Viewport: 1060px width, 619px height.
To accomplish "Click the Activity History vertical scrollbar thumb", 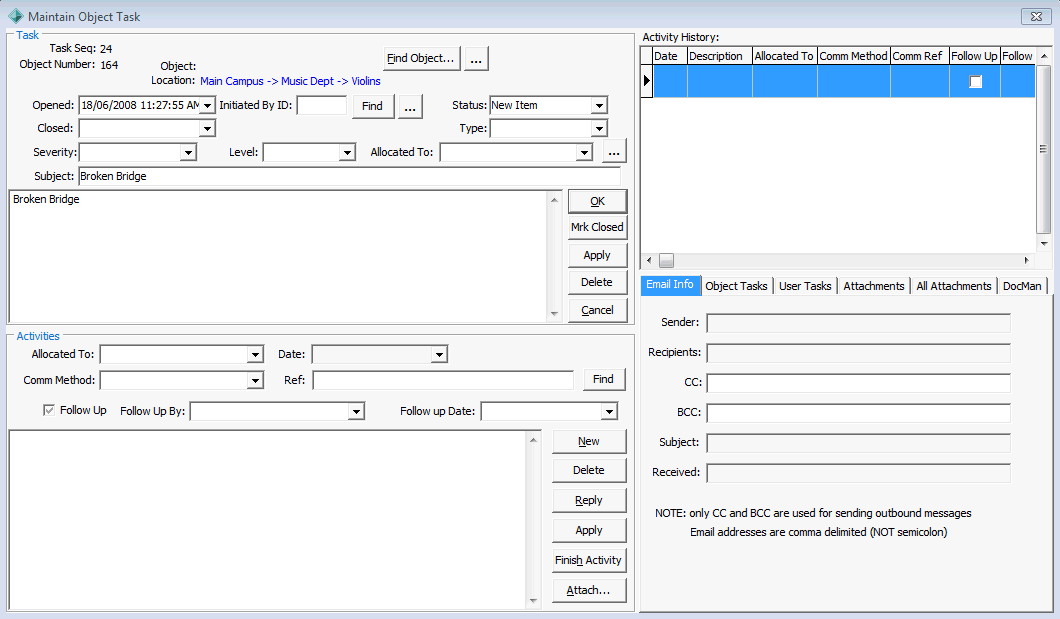I will 1044,149.
